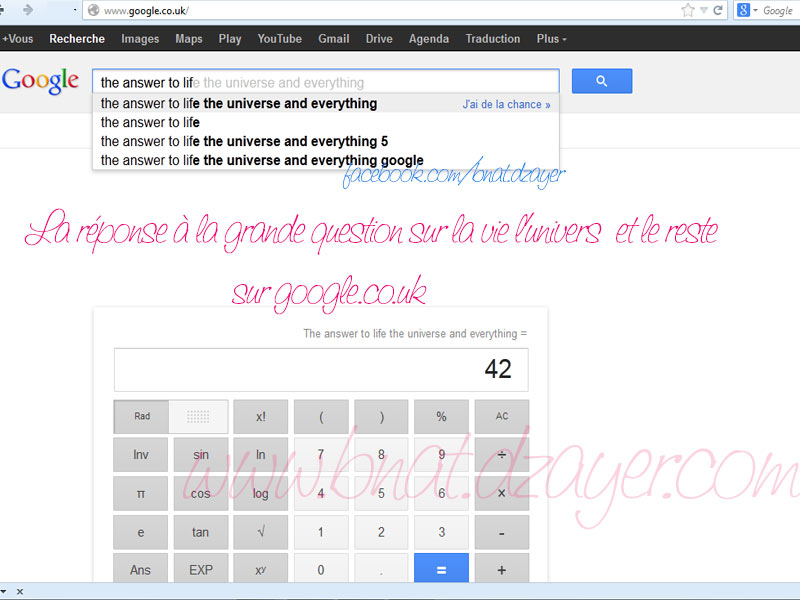Expand the Plus menu in the navbar
The width and height of the screenshot is (800, 600).
pyautogui.click(x=552, y=39)
